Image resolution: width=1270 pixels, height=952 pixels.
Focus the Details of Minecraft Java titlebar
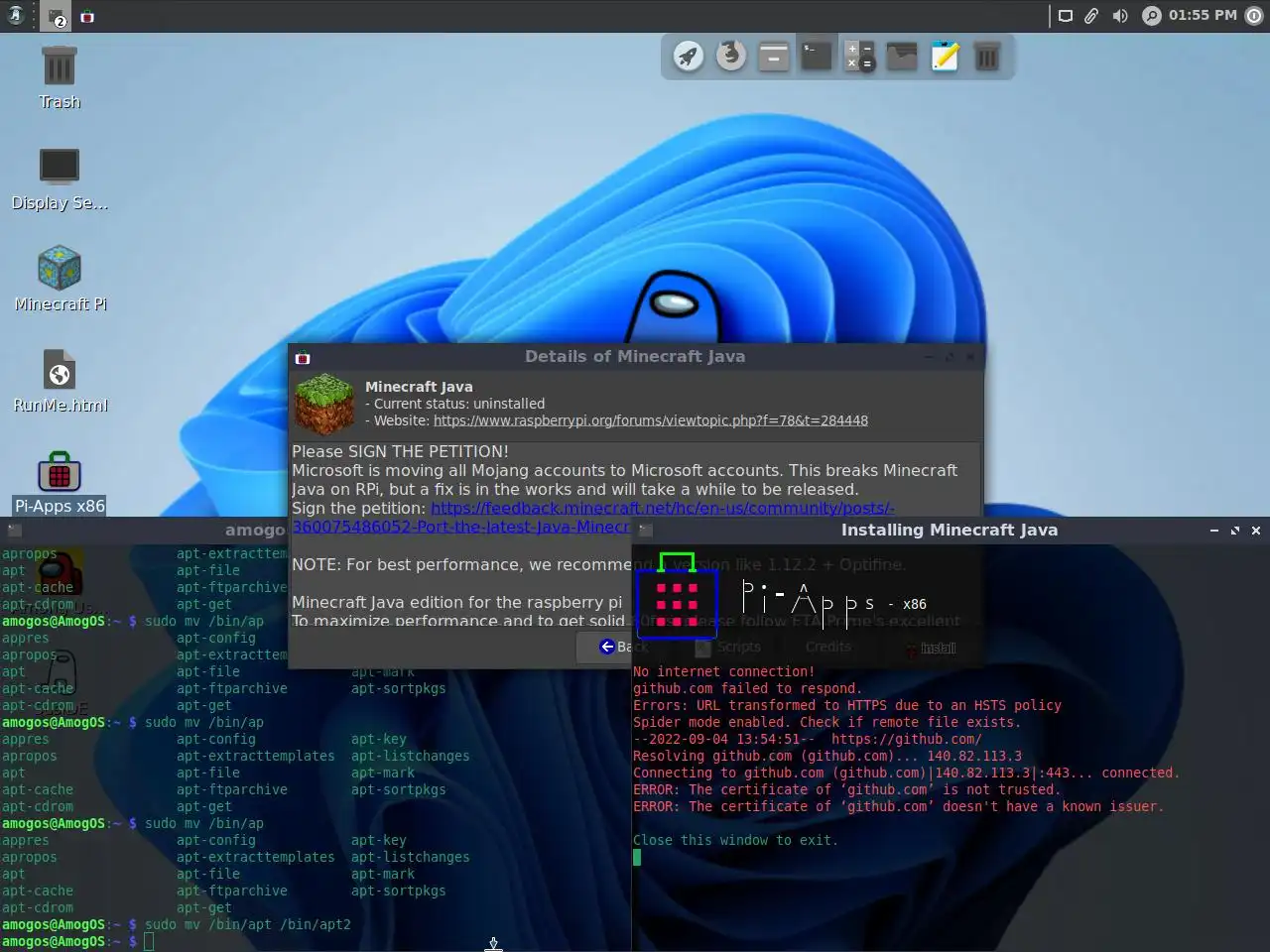click(635, 356)
